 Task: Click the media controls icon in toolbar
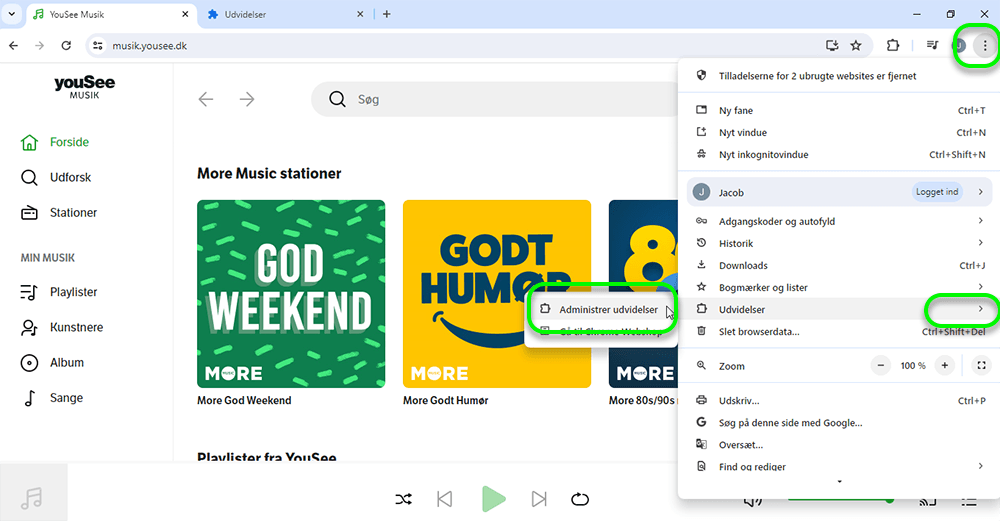pos(932,45)
